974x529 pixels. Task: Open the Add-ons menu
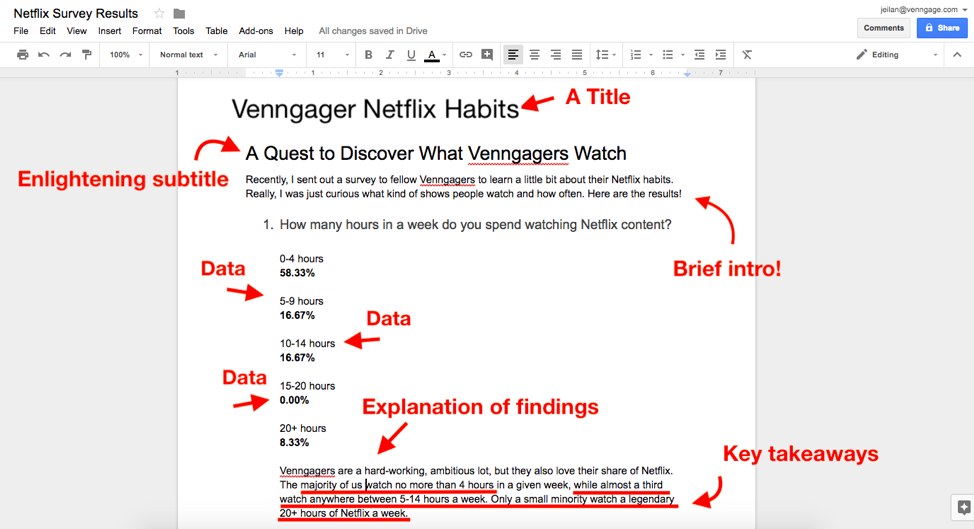(256, 30)
